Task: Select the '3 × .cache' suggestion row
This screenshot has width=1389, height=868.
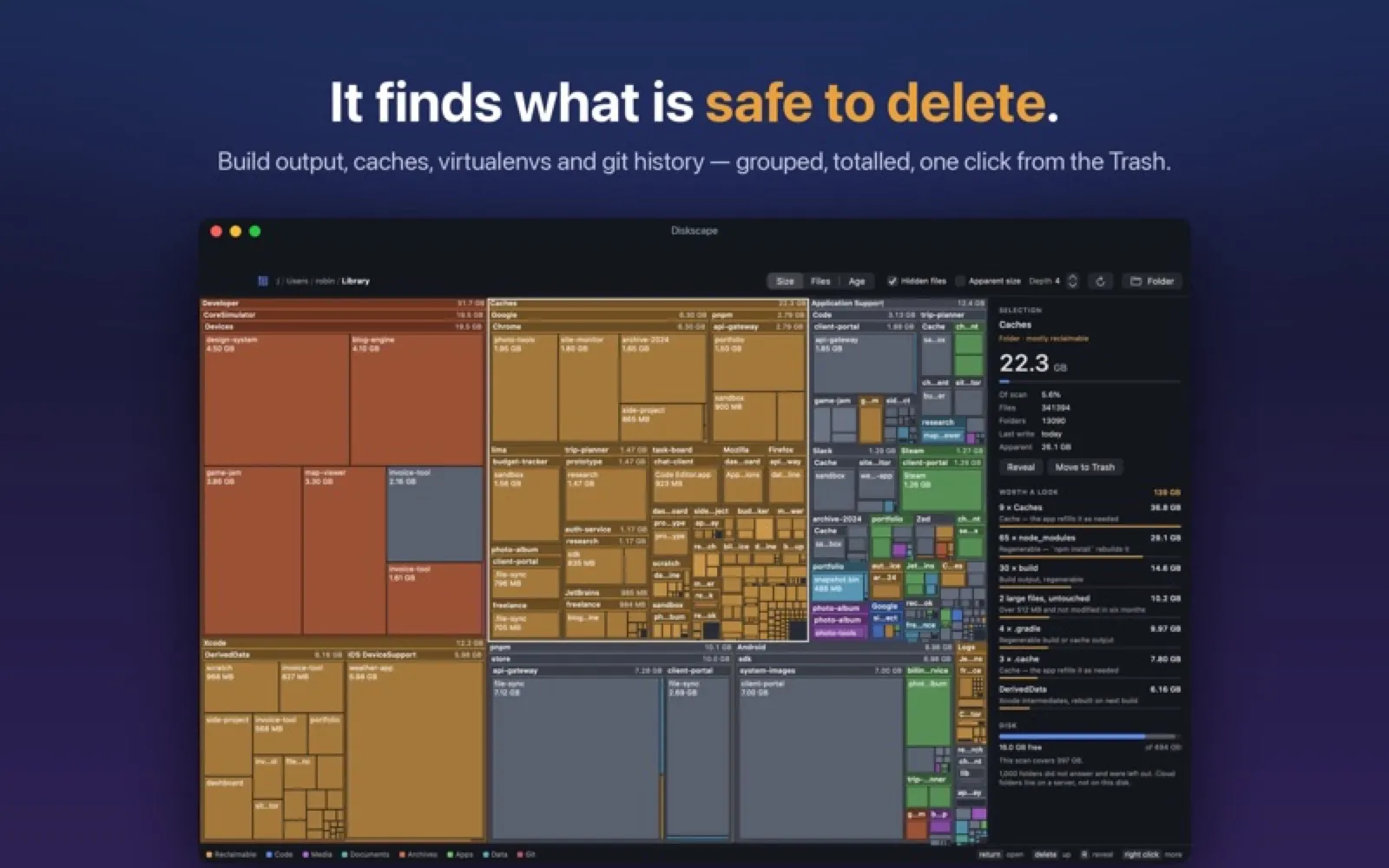Action: tap(1089, 666)
